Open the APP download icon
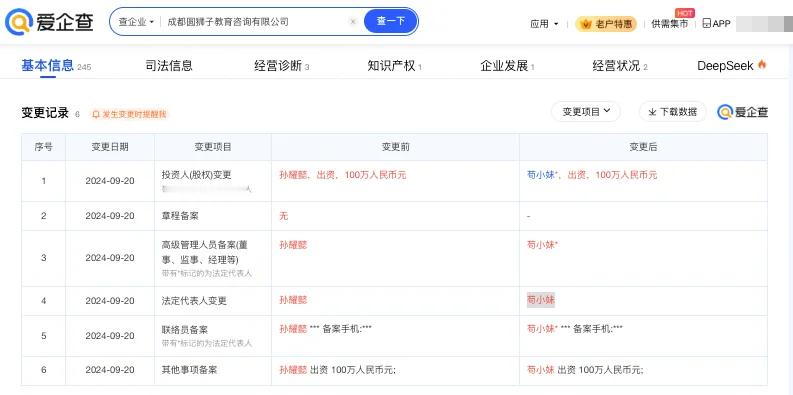793x395 pixels. click(x=707, y=23)
